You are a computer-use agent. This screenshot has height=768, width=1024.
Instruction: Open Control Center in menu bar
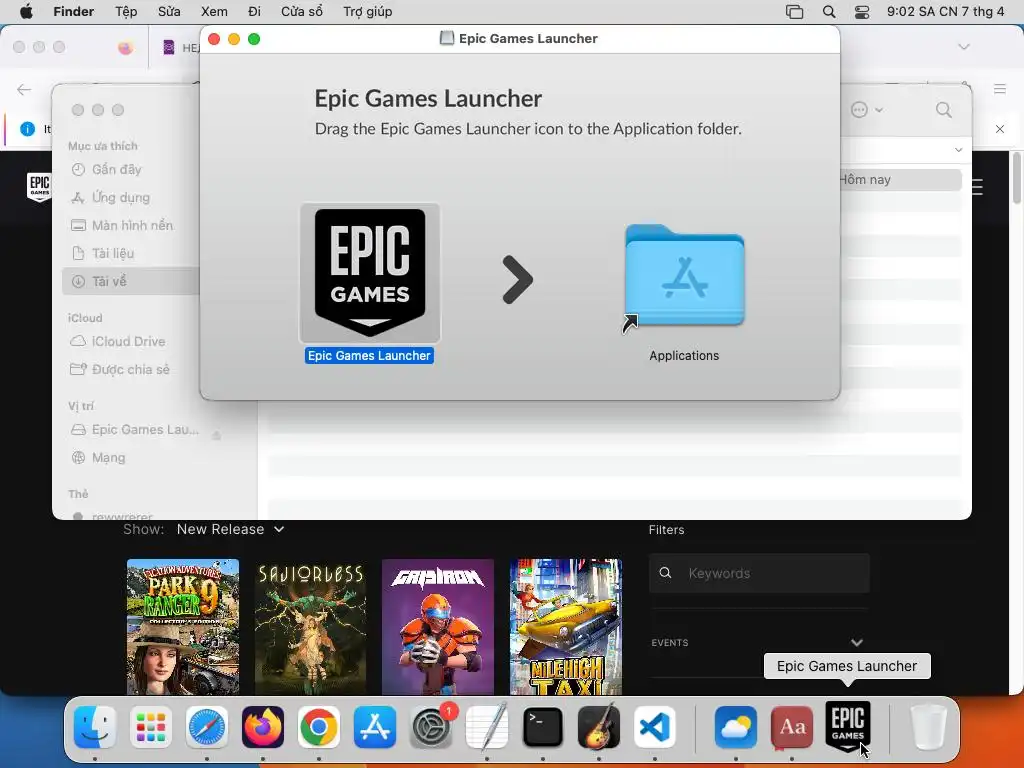[862, 12]
